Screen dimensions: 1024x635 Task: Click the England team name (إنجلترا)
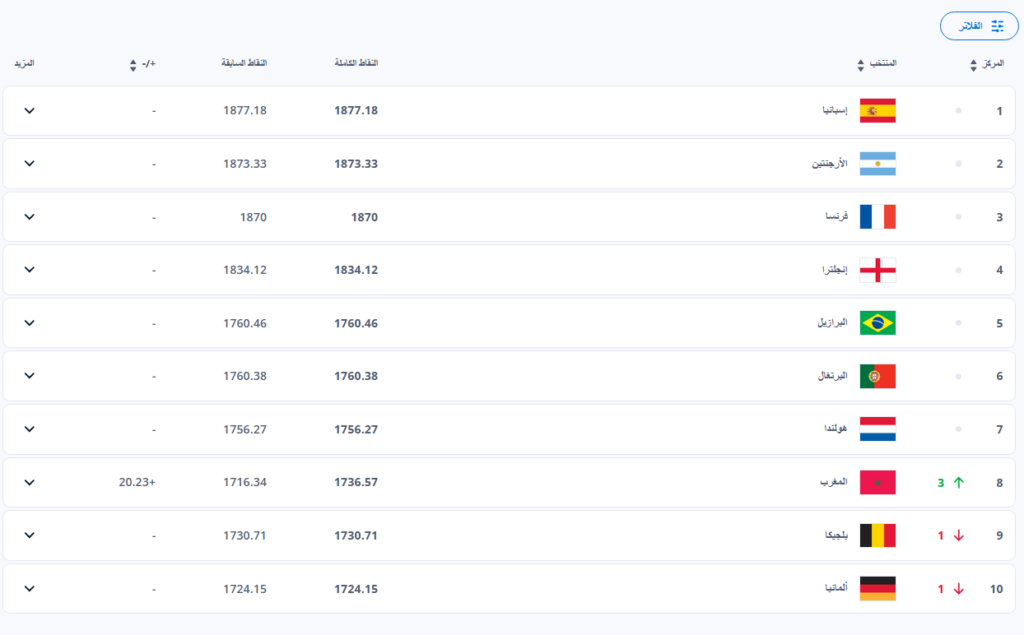click(833, 270)
